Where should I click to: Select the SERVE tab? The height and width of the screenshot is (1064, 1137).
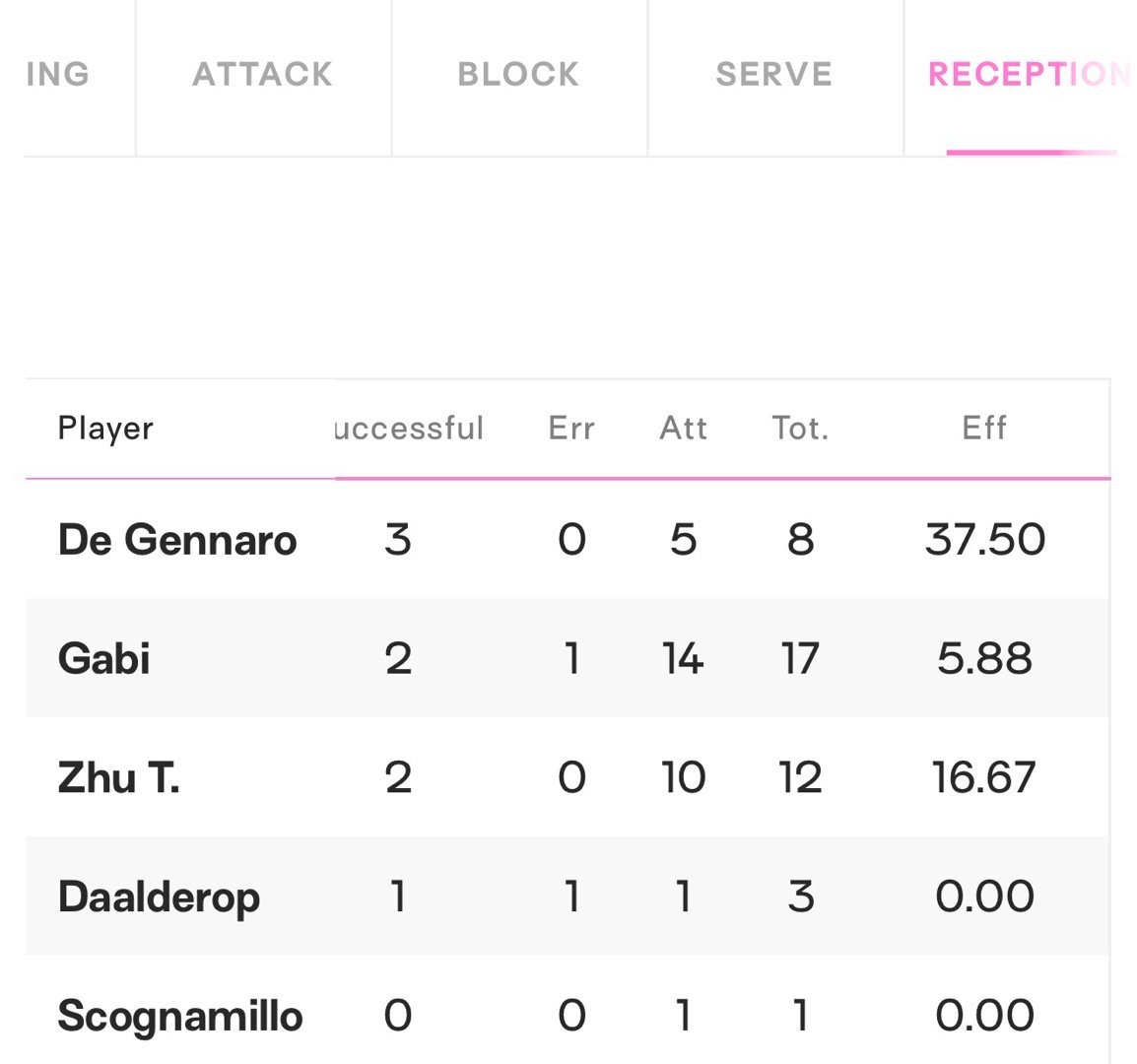pyautogui.click(x=774, y=75)
